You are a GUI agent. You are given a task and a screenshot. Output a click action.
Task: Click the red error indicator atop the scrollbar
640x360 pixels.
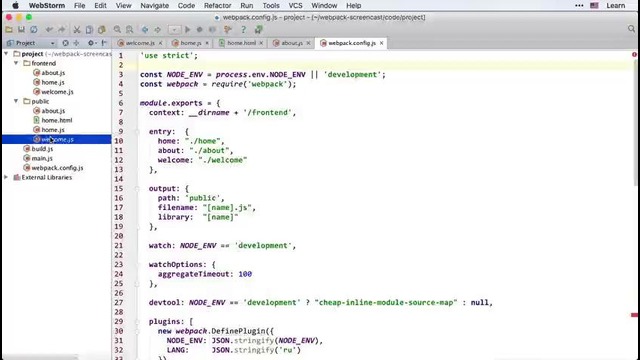(634, 54)
